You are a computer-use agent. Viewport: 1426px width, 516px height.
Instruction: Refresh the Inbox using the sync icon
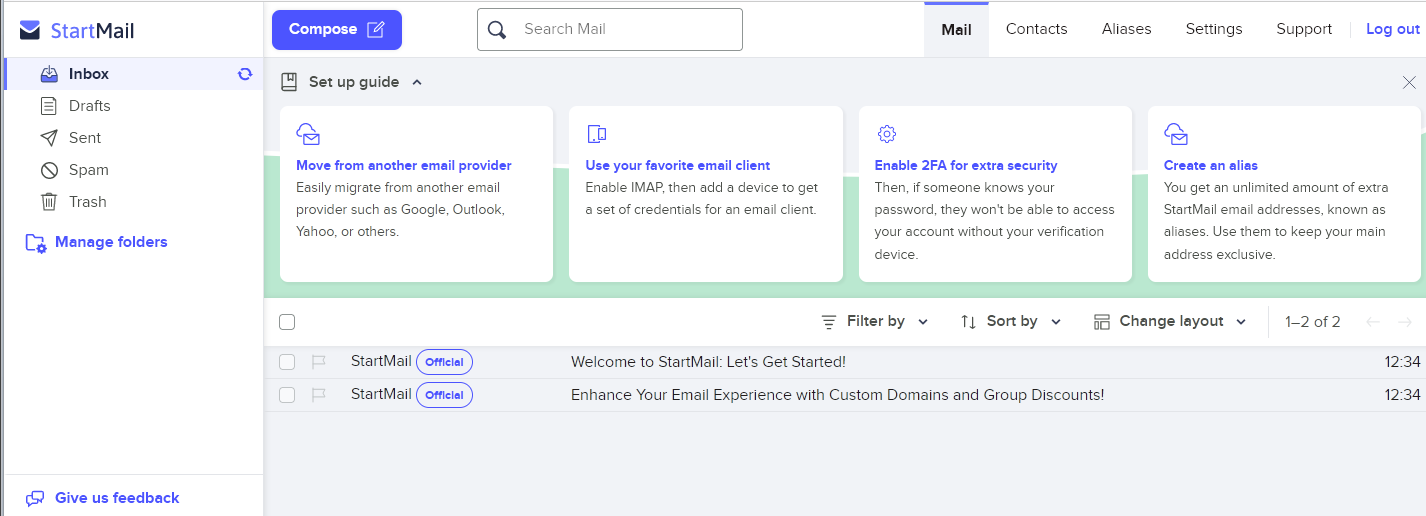245,74
